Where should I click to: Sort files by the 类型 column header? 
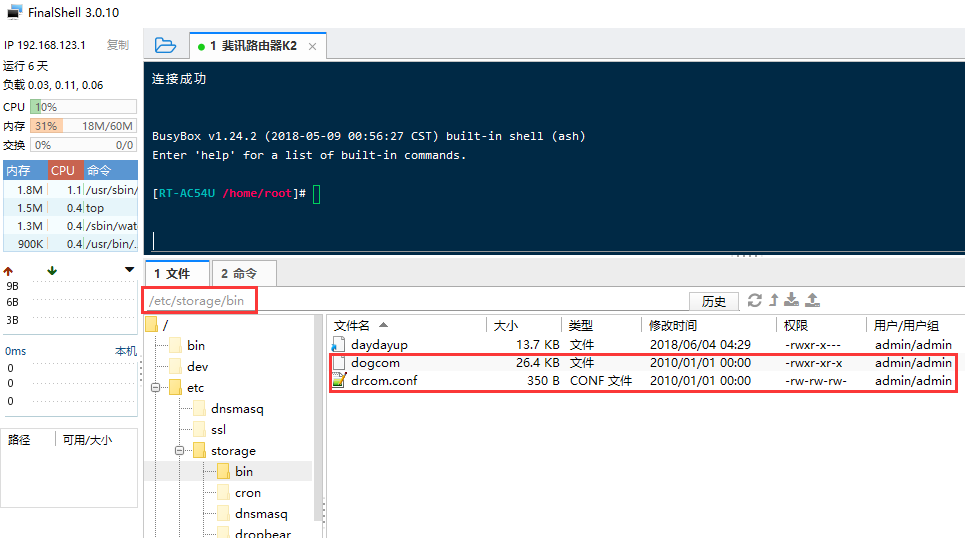click(601, 325)
